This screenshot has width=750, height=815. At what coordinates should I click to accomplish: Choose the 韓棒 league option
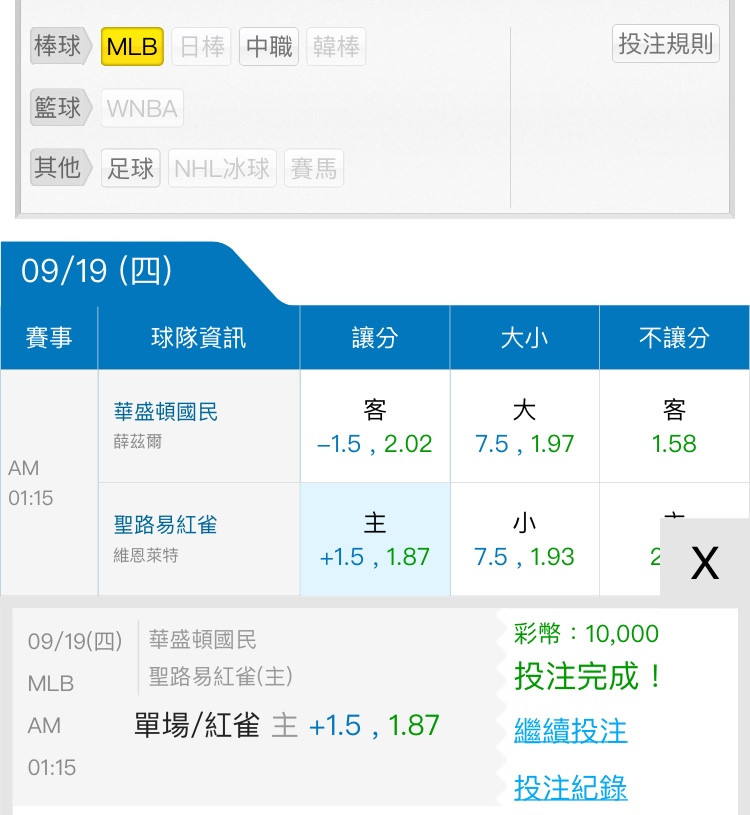[336, 47]
